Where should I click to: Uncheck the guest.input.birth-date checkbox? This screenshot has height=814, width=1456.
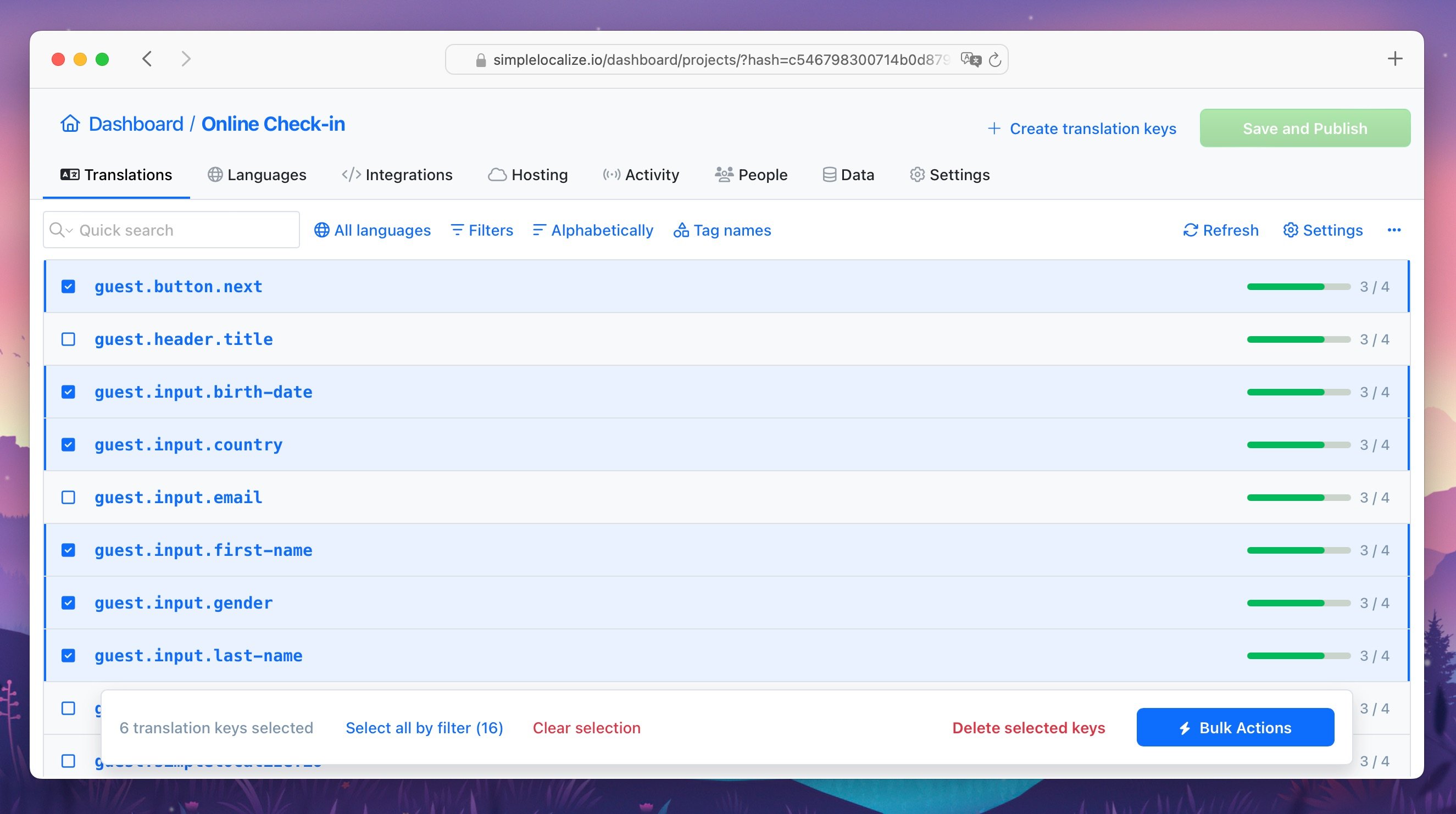pos(68,392)
